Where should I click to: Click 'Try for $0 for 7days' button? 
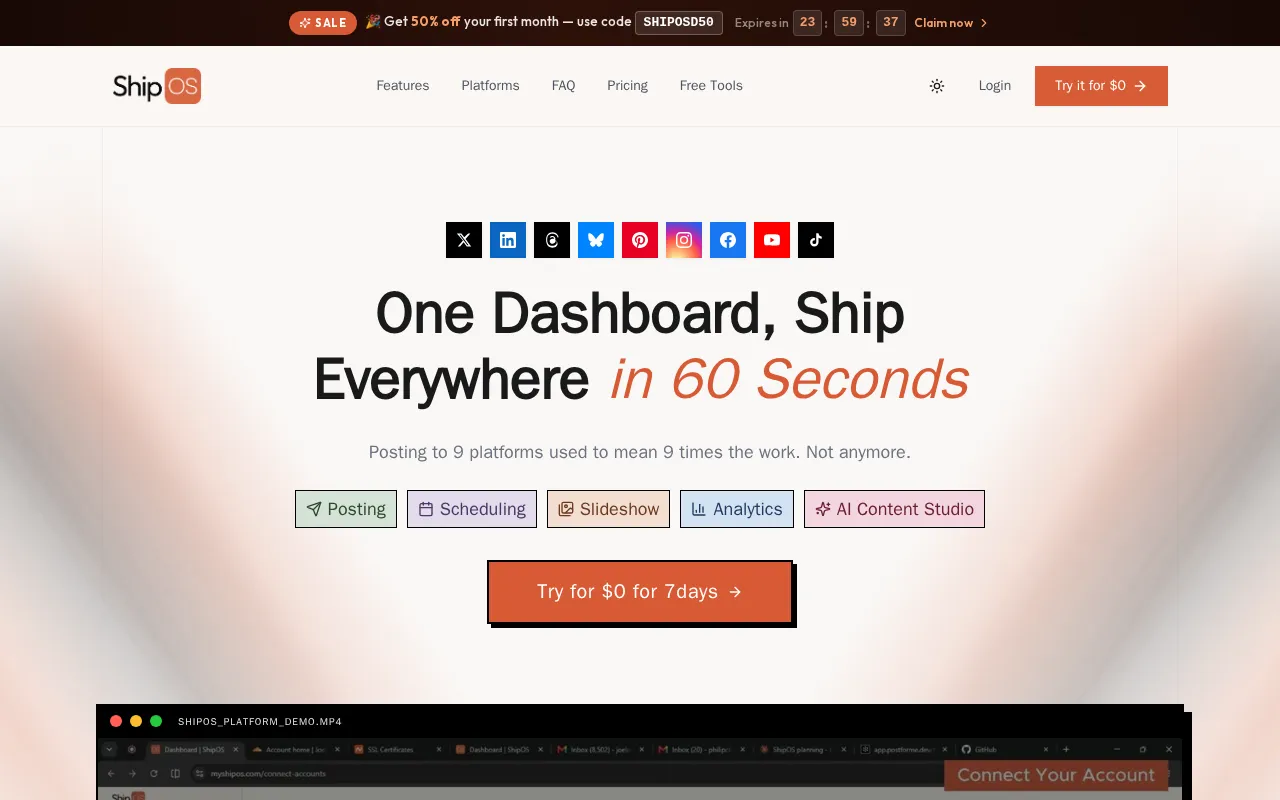tap(640, 592)
